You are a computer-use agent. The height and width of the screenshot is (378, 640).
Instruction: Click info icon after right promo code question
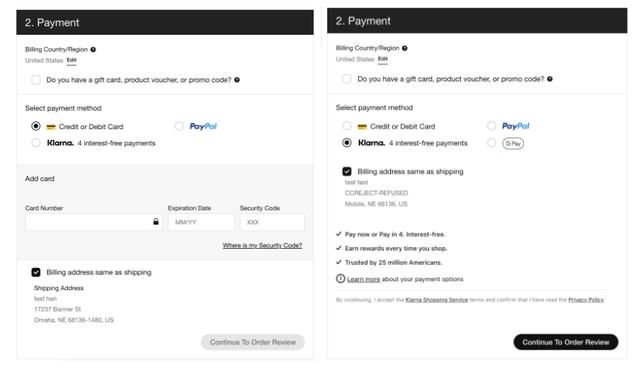(550, 79)
